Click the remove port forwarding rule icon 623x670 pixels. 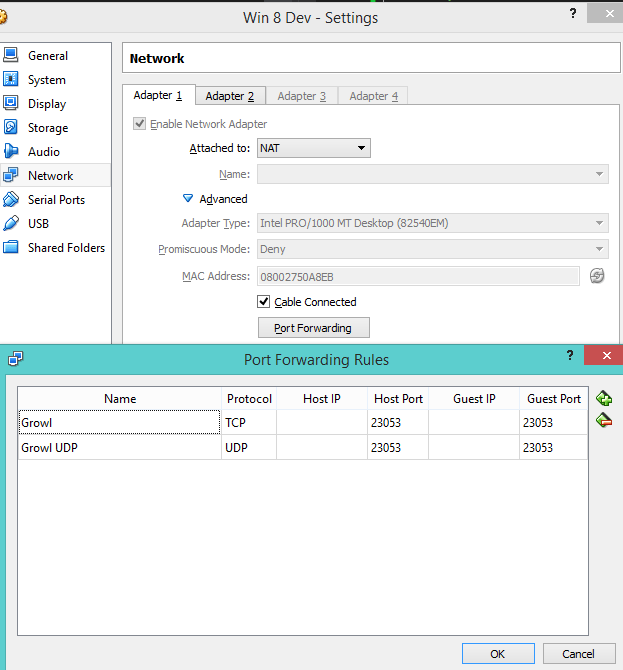point(603,421)
